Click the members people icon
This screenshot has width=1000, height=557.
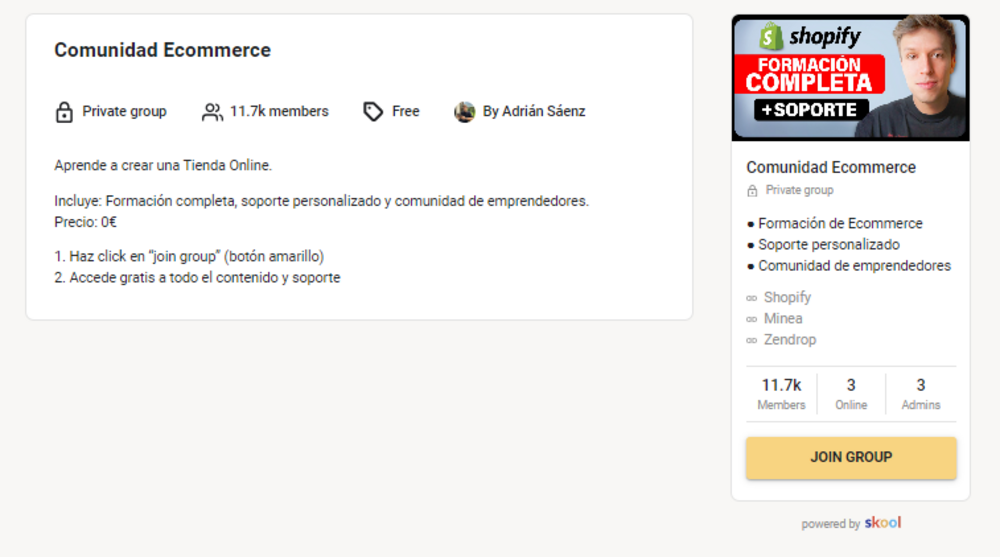(212, 112)
